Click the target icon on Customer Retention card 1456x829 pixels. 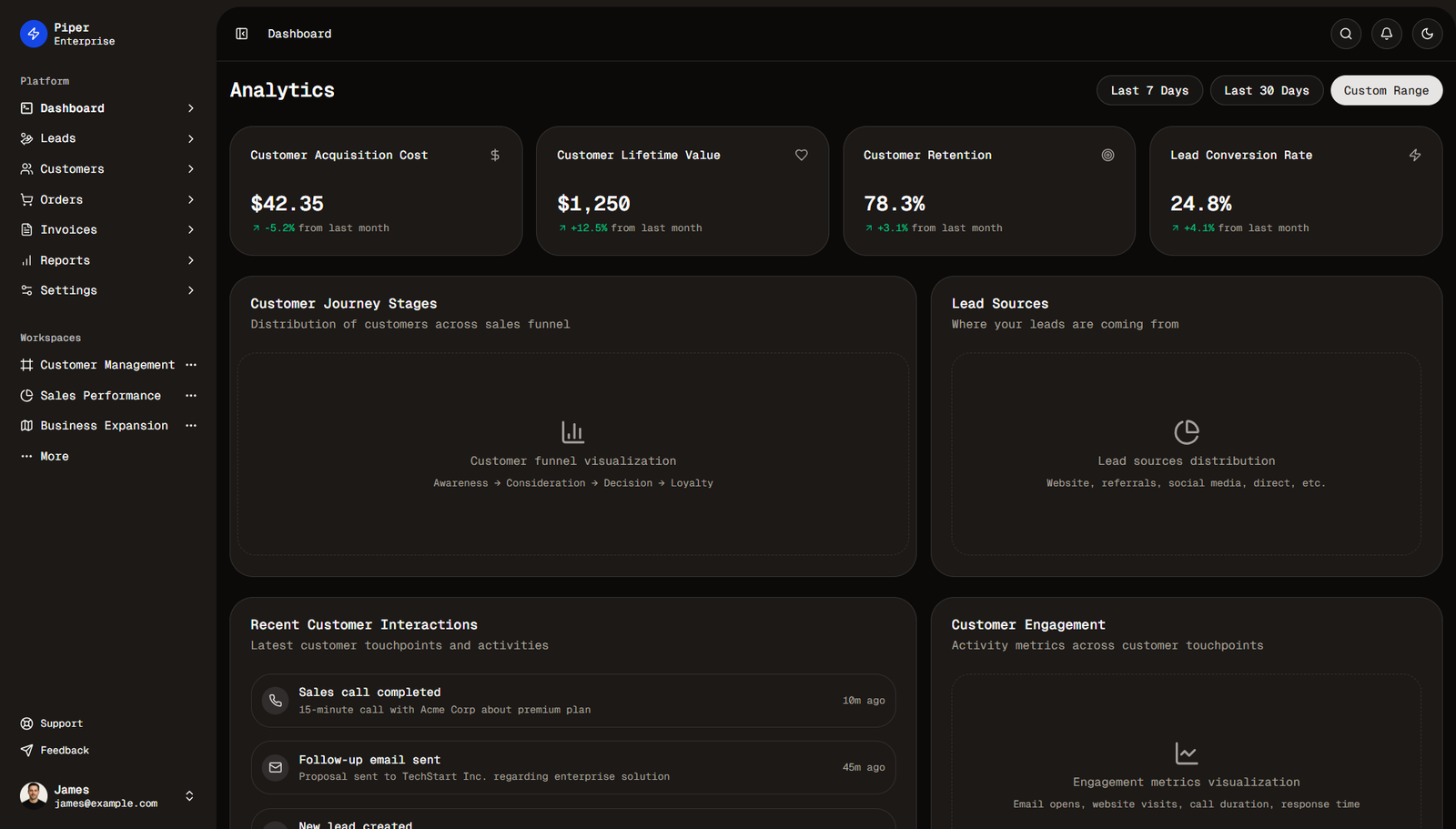(1108, 156)
